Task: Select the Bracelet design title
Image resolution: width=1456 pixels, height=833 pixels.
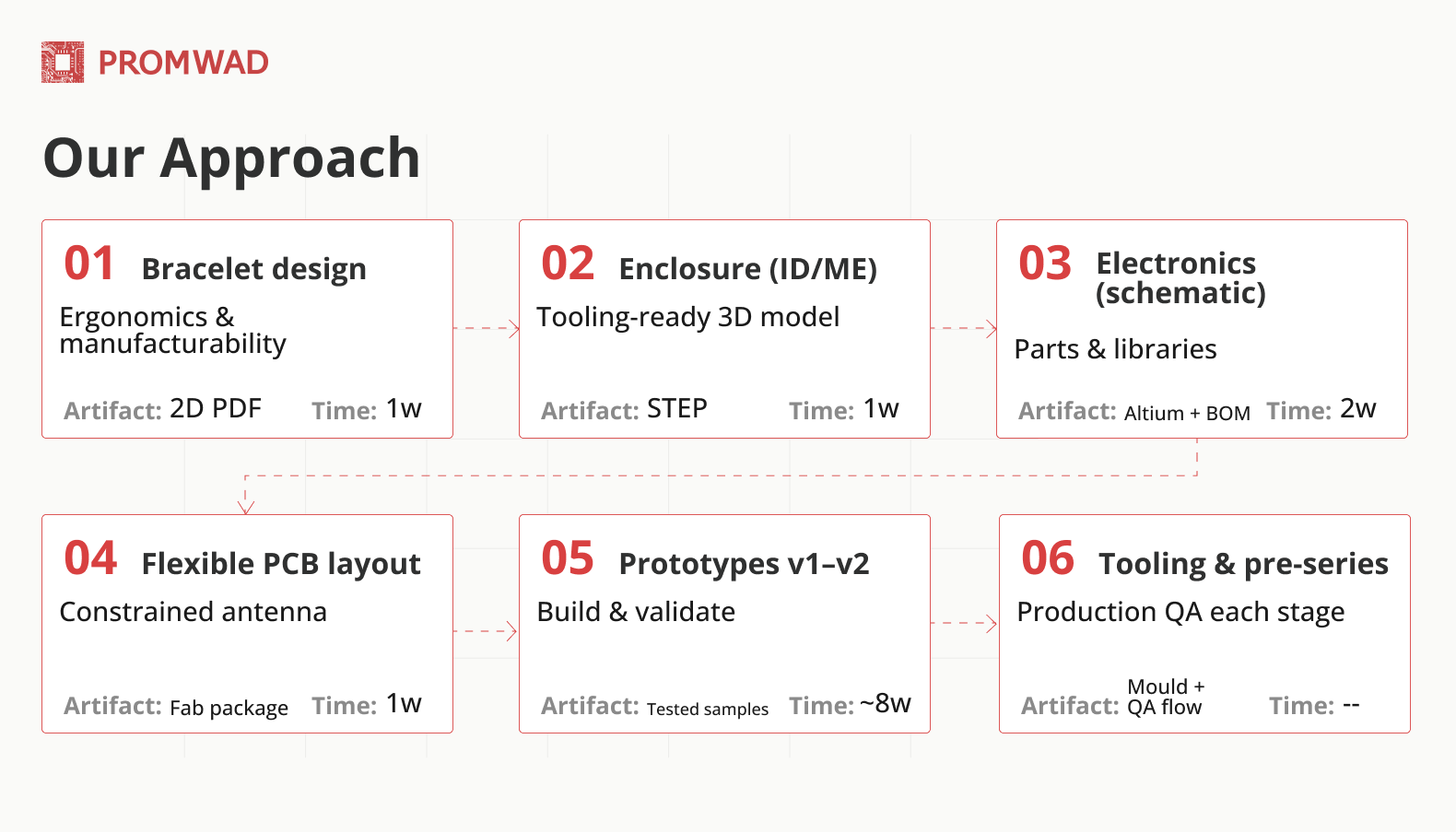Action: (x=253, y=269)
